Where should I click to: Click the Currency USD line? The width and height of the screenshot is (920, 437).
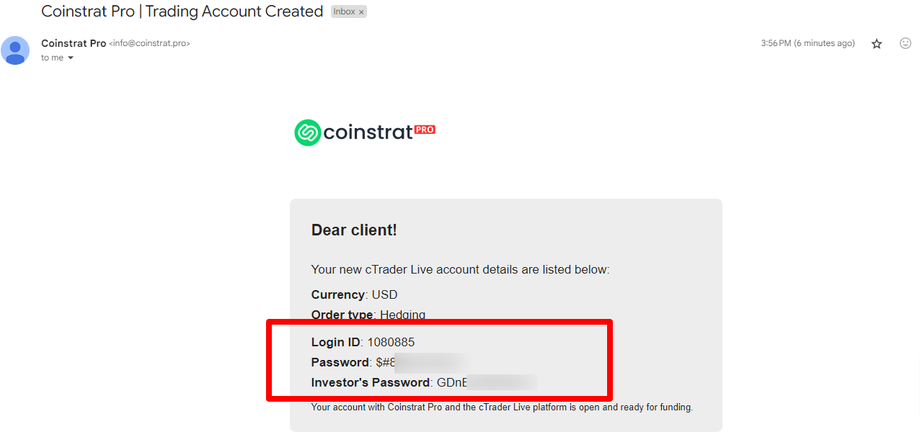355,295
